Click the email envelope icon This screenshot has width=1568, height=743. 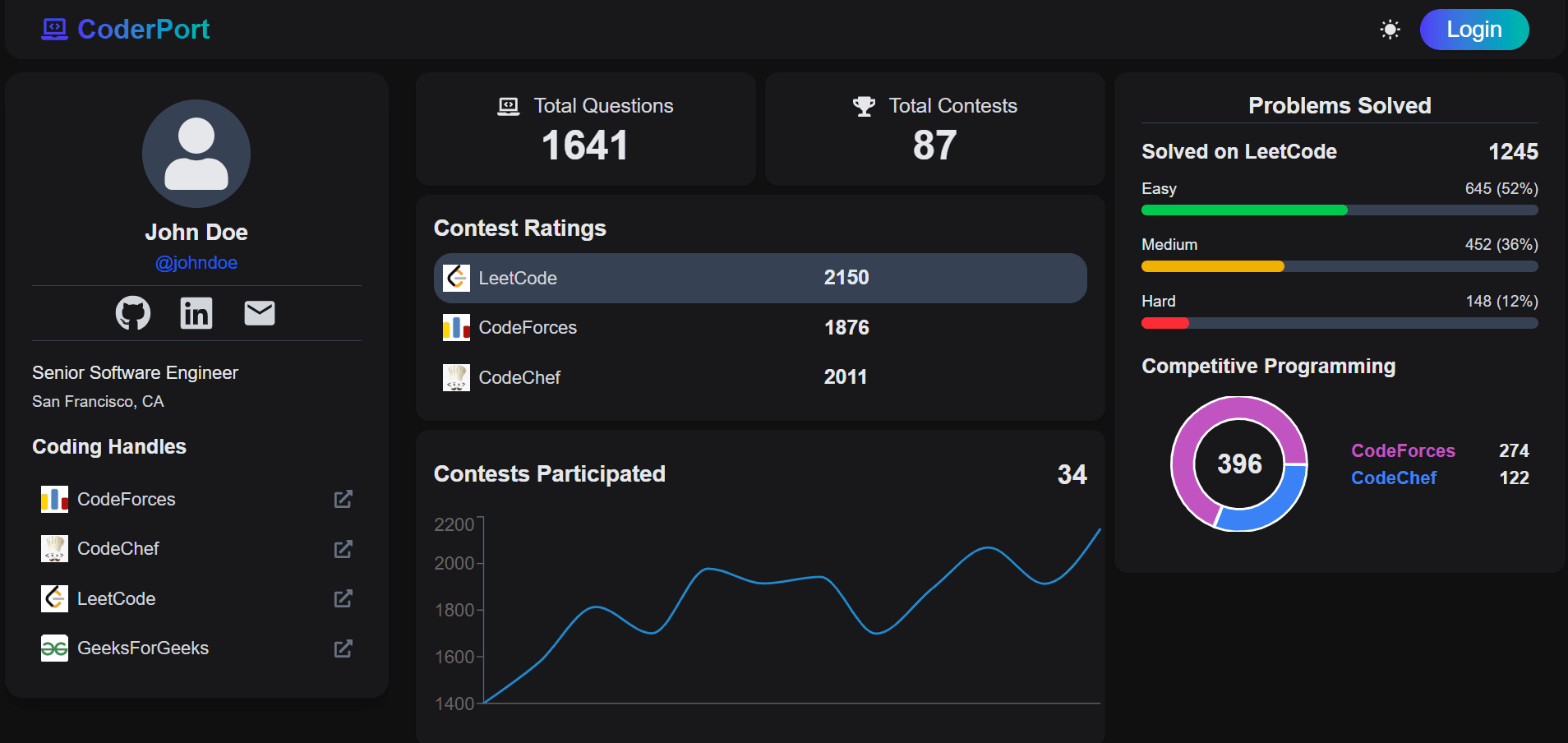(260, 313)
